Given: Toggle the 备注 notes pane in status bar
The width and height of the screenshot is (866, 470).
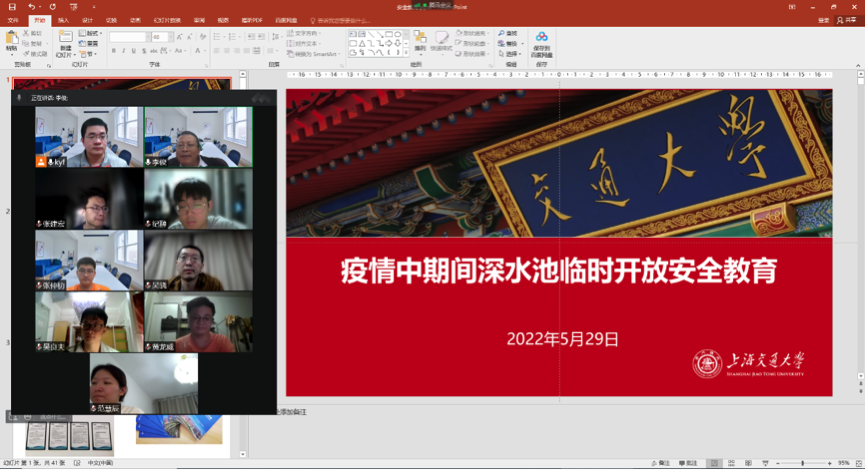Looking at the screenshot, I should pos(661,463).
